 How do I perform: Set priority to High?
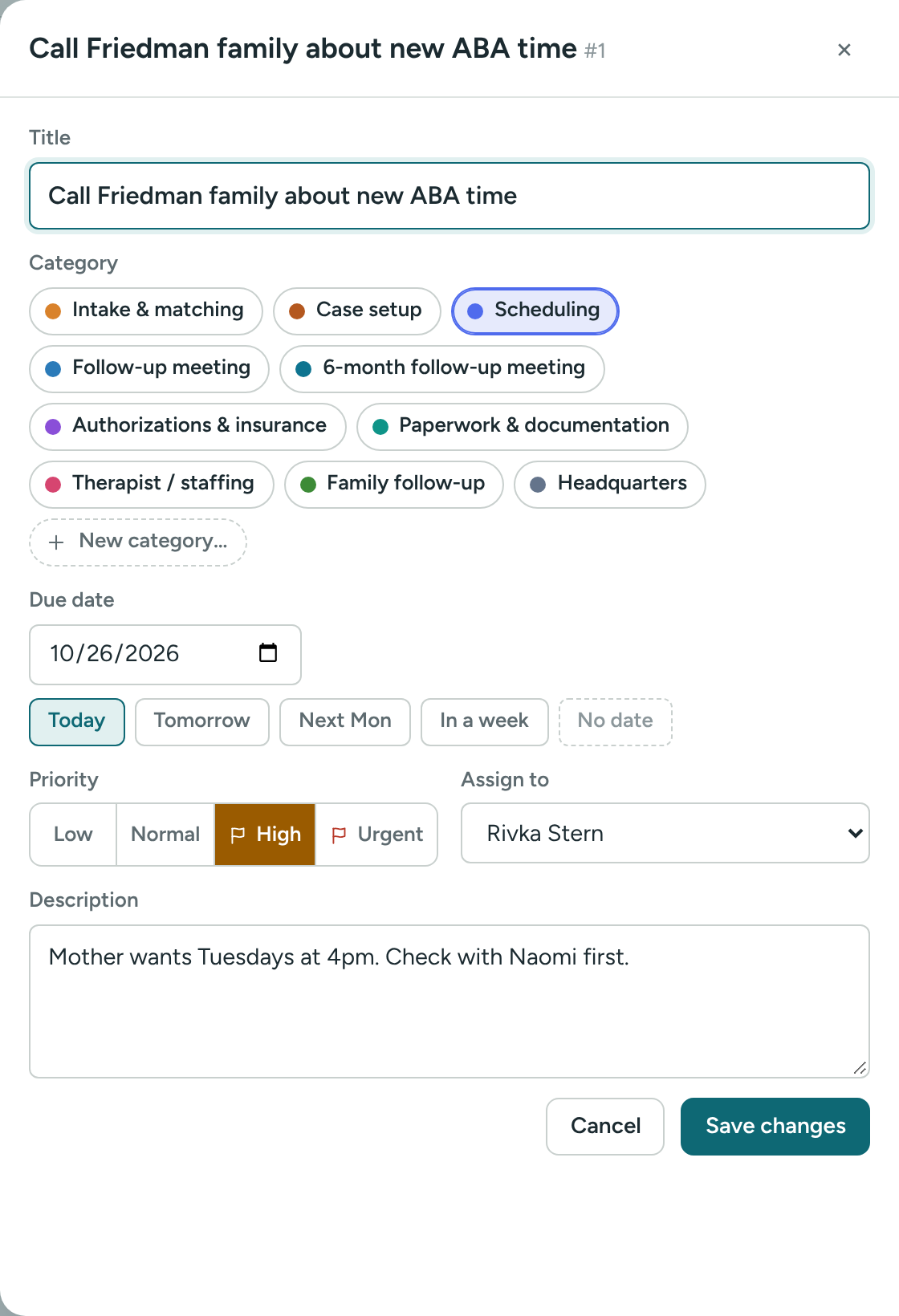pos(265,835)
